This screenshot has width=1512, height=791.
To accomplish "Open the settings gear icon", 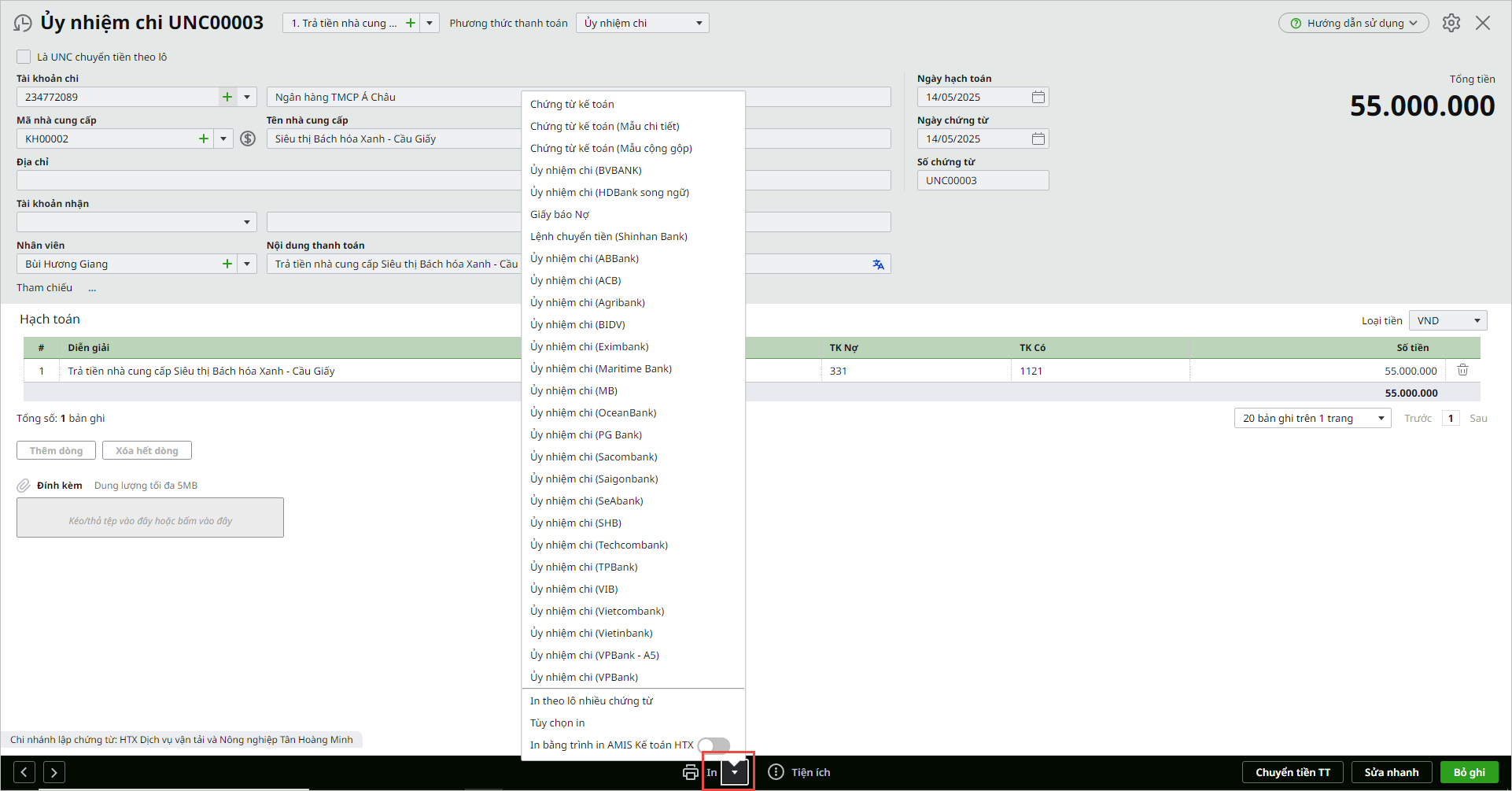I will [x=1451, y=23].
